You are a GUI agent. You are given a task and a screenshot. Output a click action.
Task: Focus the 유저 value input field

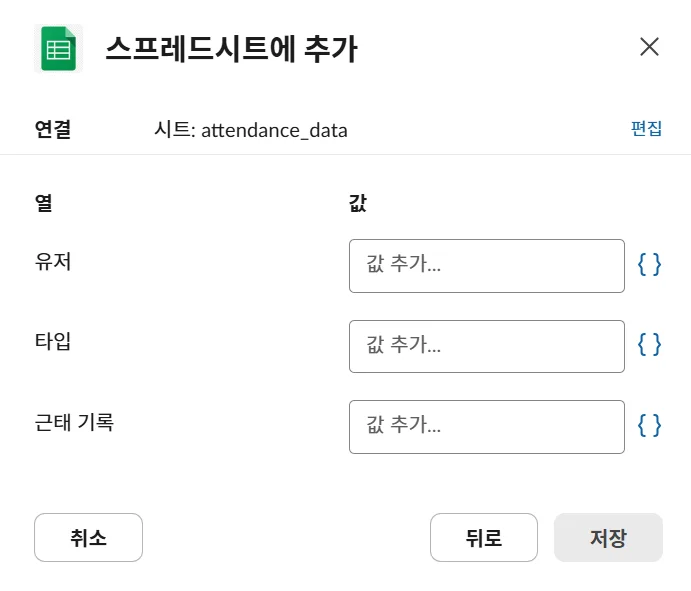tap(486, 266)
